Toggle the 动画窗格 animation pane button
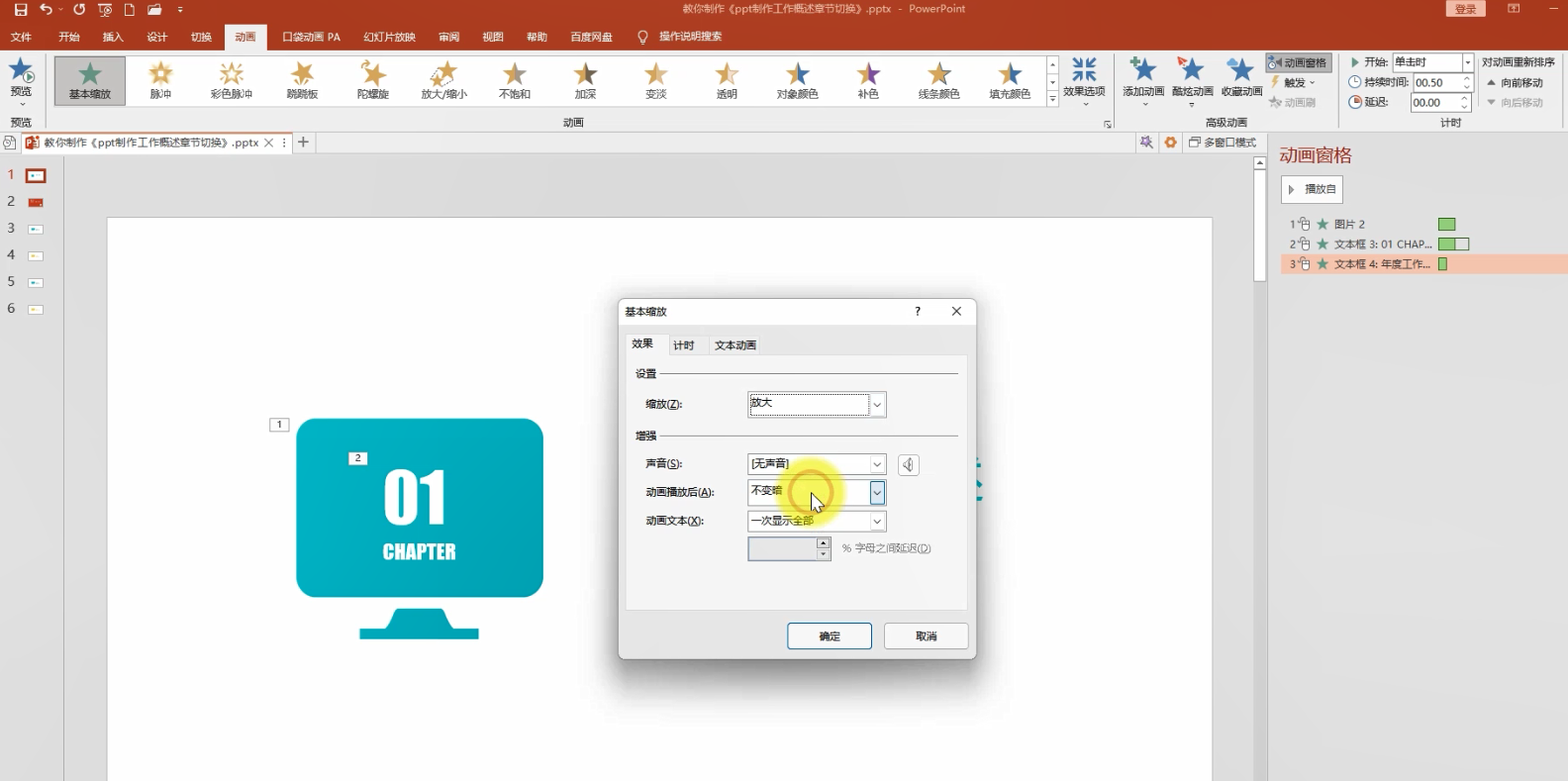1568x781 pixels. point(1298,62)
